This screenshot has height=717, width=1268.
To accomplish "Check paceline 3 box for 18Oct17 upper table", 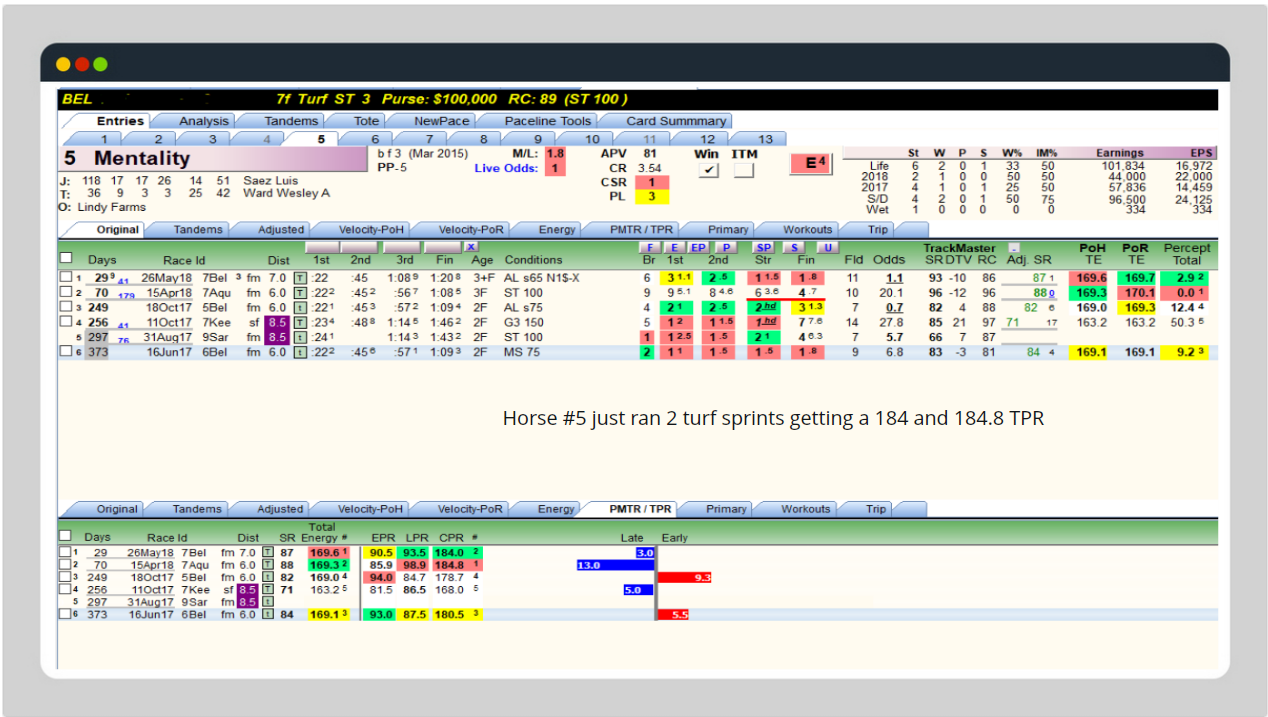I will (66, 308).
